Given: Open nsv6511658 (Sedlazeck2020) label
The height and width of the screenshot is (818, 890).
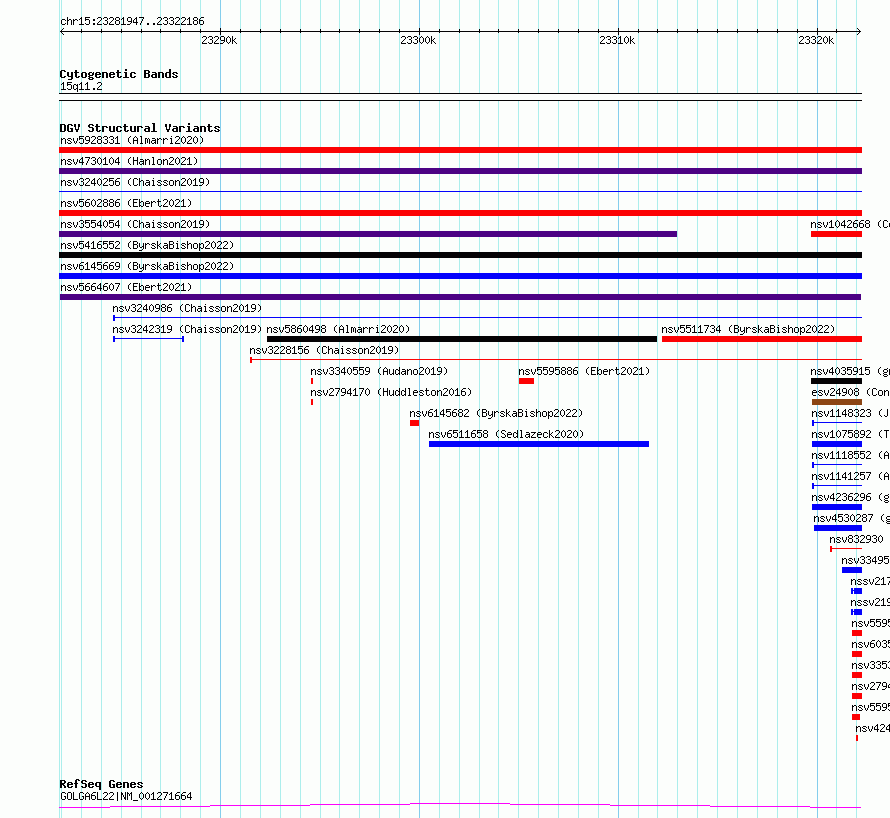Looking at the screenshot, I should click(x=506, y=434).
